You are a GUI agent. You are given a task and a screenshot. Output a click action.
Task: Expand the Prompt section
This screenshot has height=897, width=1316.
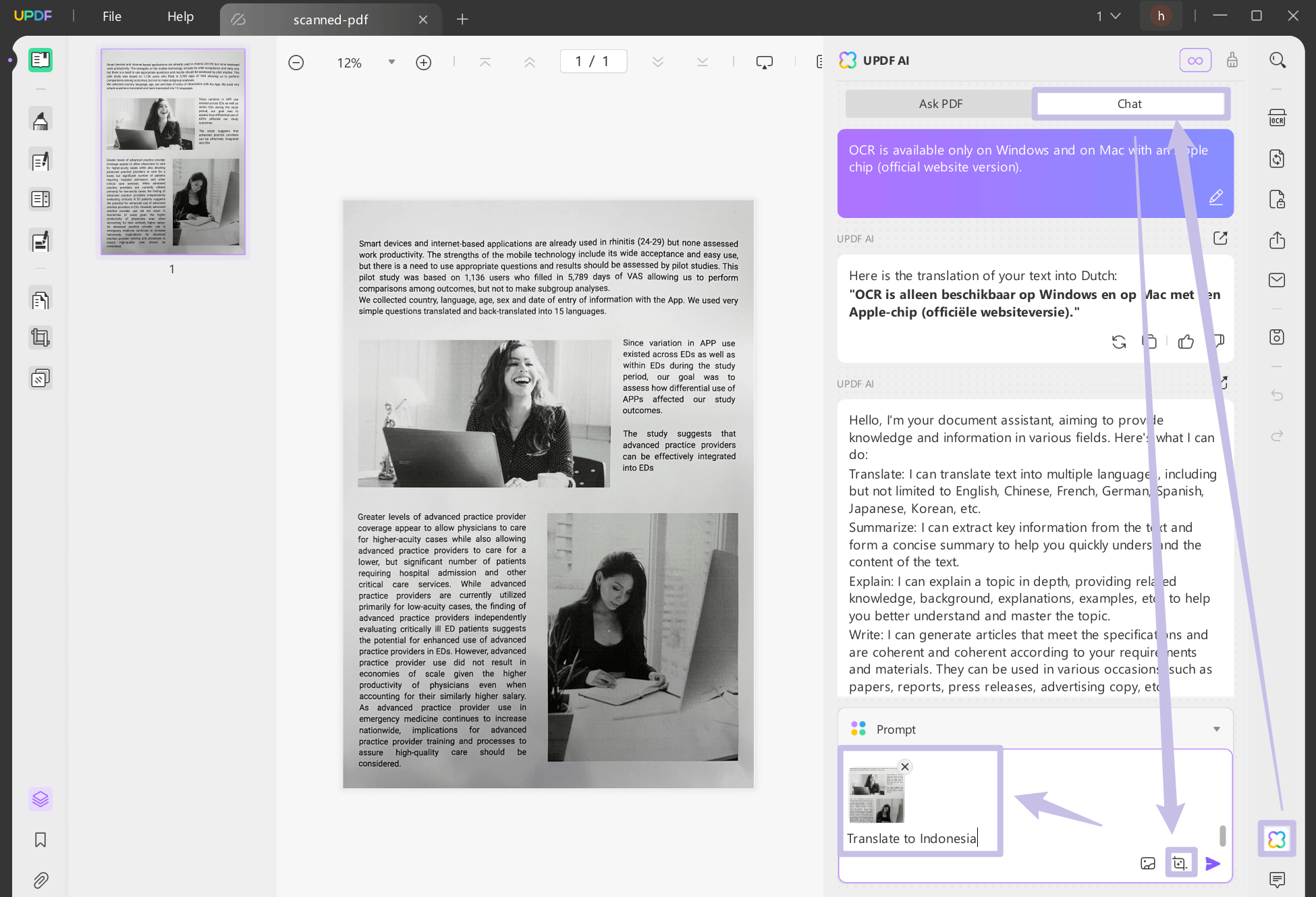pyautogui.click(x=1217, y=729)
